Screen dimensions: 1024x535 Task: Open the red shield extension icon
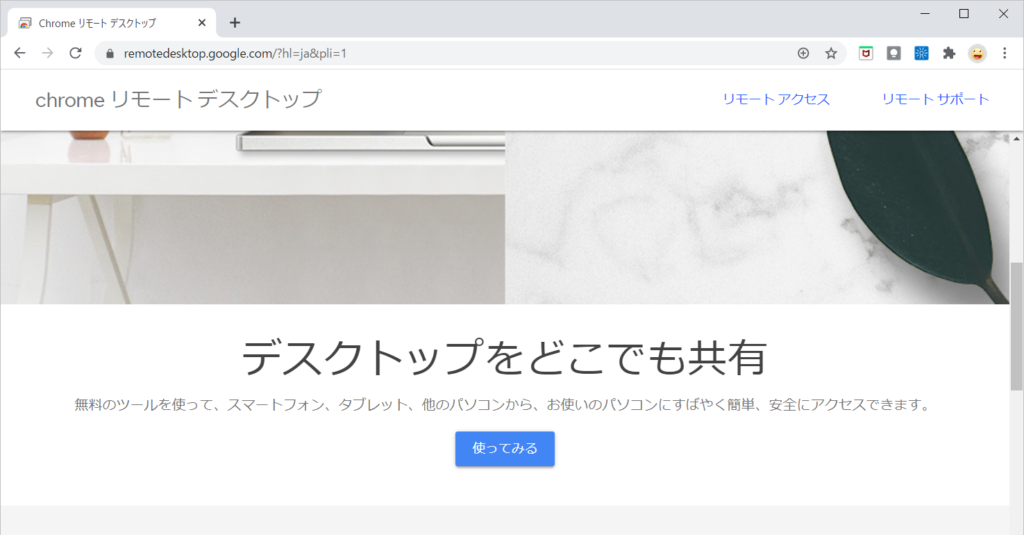tap(865, 54)
